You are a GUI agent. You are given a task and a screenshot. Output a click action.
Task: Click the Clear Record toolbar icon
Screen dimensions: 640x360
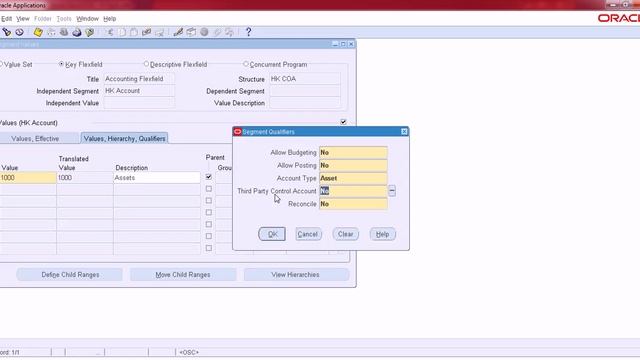click(146, 32)
